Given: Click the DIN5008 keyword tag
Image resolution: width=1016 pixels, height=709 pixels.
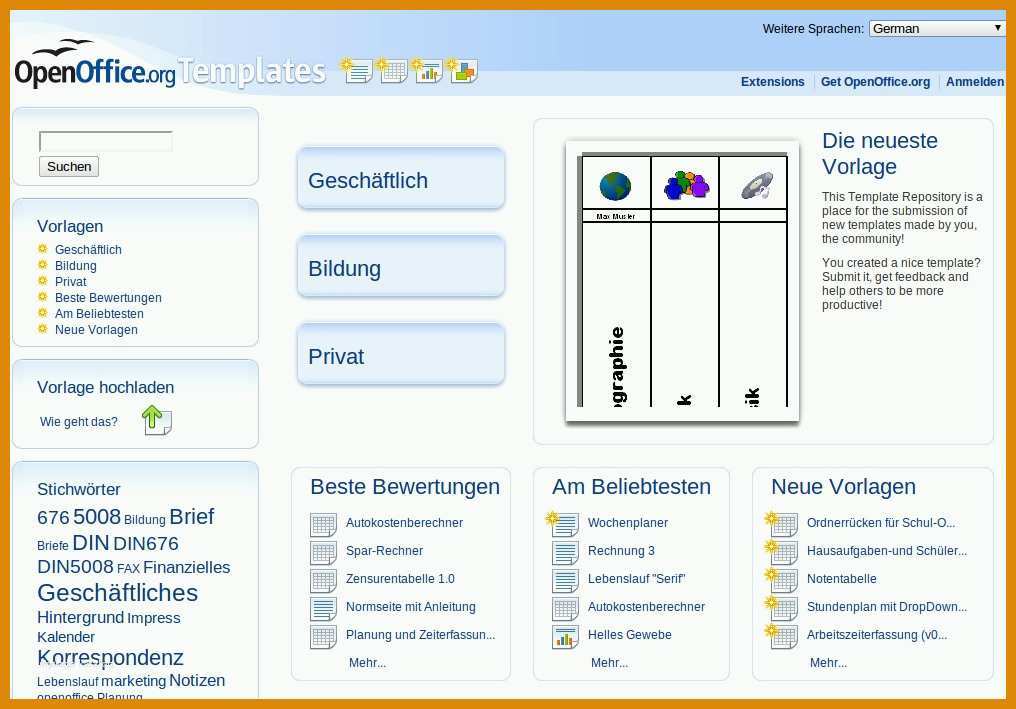Looking at the screenshot, I should (x=75, y=566).
